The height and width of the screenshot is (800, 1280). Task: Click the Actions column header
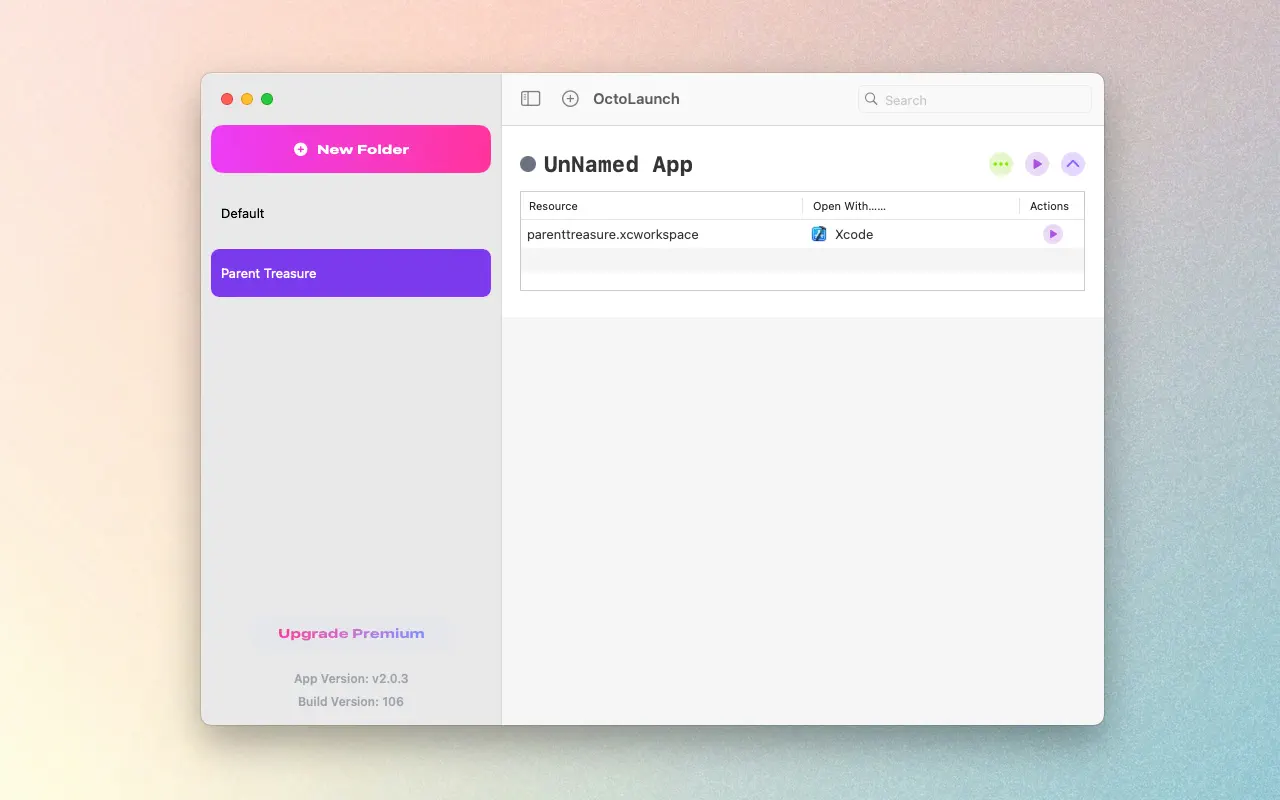coord(1049,206)
